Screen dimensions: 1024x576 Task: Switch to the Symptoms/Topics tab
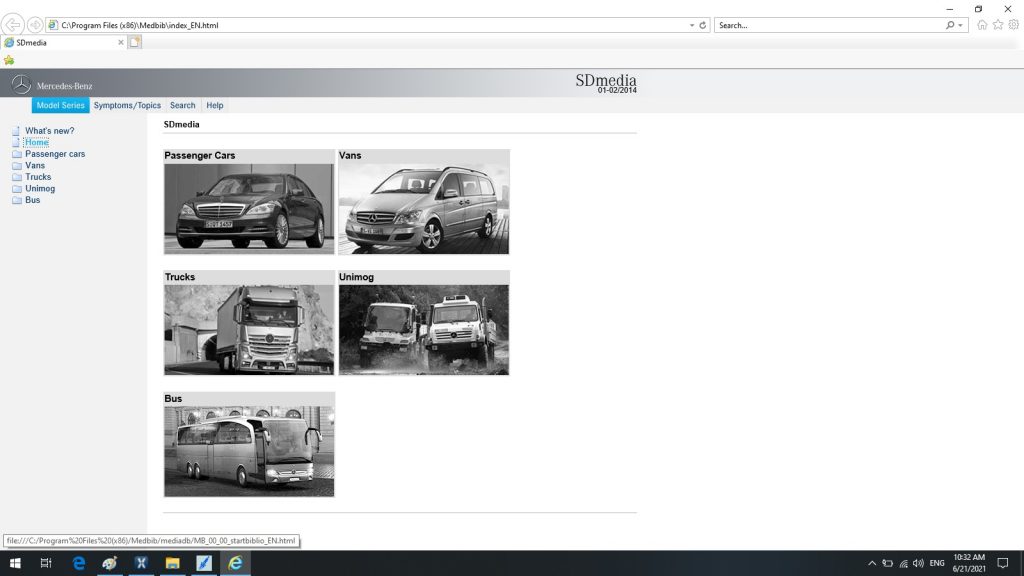tap(127, 105)
